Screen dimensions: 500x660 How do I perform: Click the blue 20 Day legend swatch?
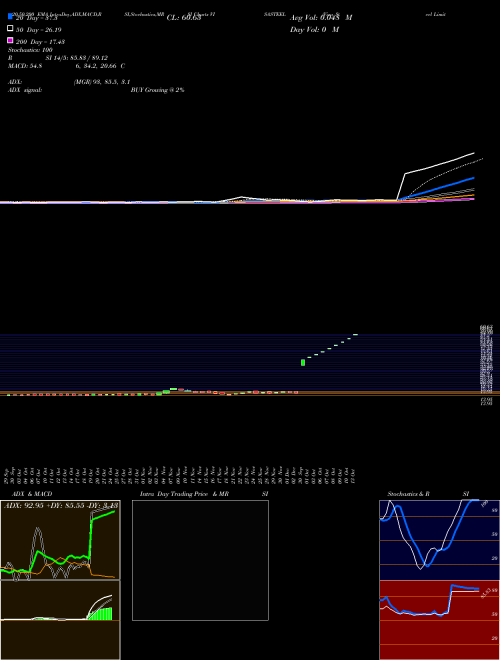click(11, 16)
